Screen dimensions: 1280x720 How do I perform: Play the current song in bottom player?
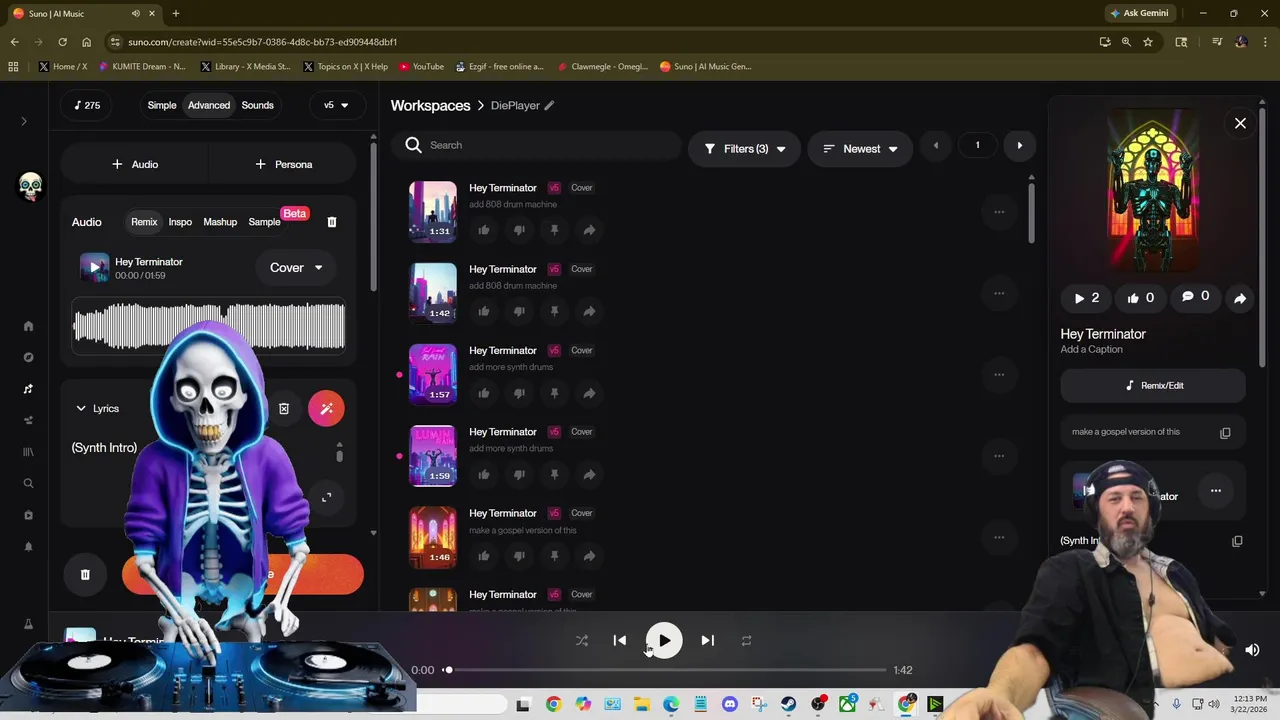pyautogui.click(x=664, y=641)
